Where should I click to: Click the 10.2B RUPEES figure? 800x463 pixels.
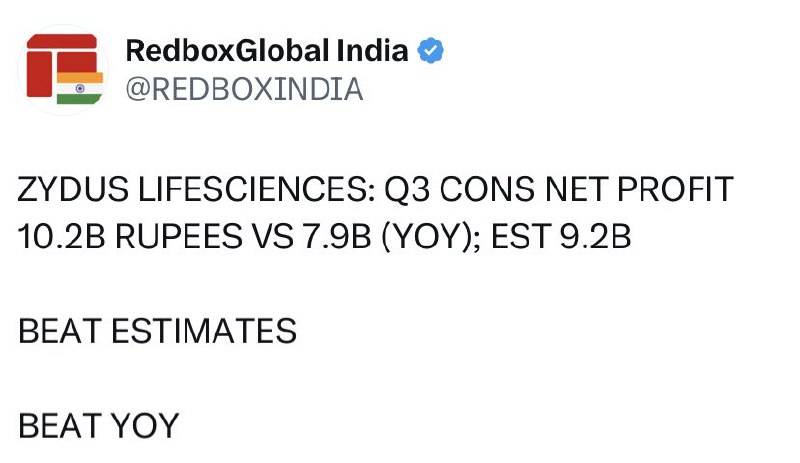click(x=130, y=237)
